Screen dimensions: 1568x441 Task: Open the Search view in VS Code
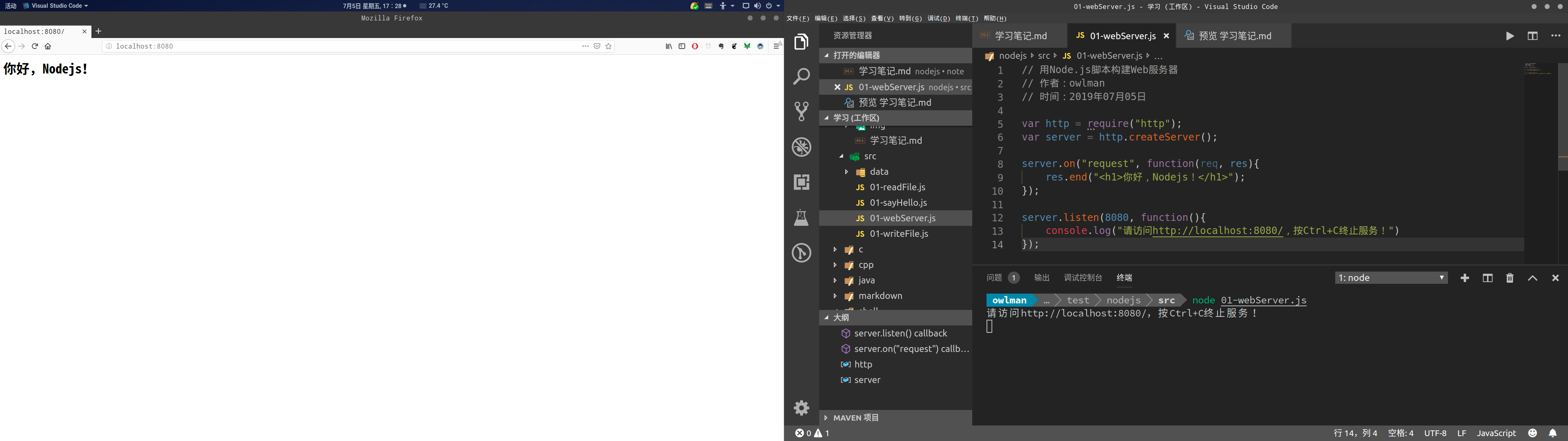tap(802, 77)
